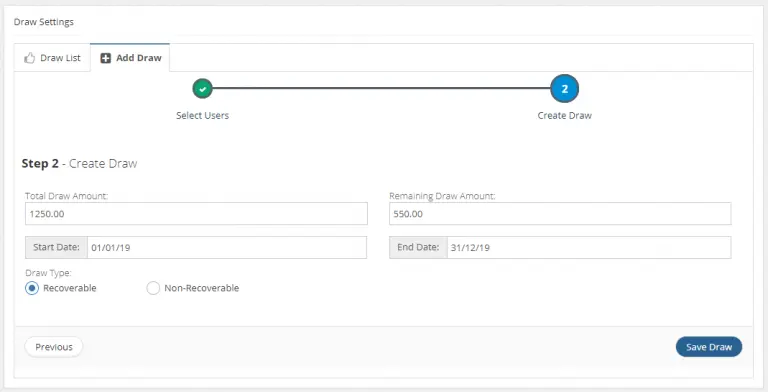768x392 pixels.
Task: Click the Save Draw button
Action: click(x=709, y=347)
